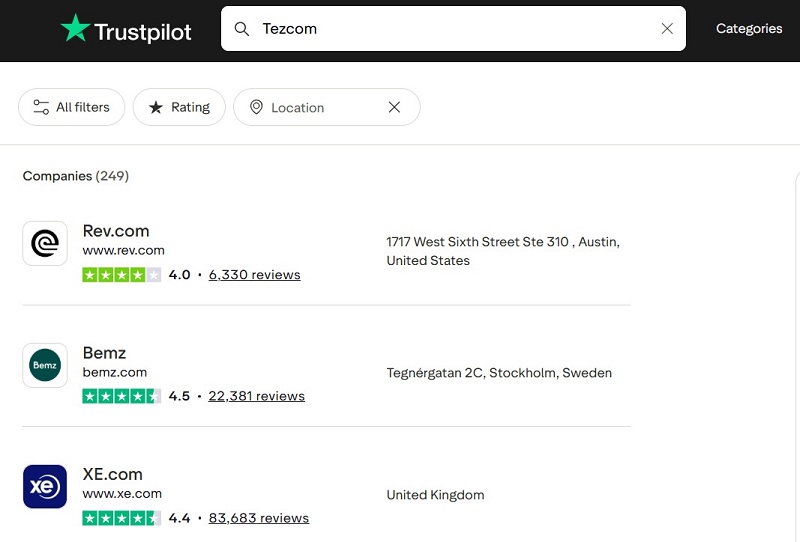Click XE.com United Kingdom location text

pyautogui.click(x=435, y=495)
